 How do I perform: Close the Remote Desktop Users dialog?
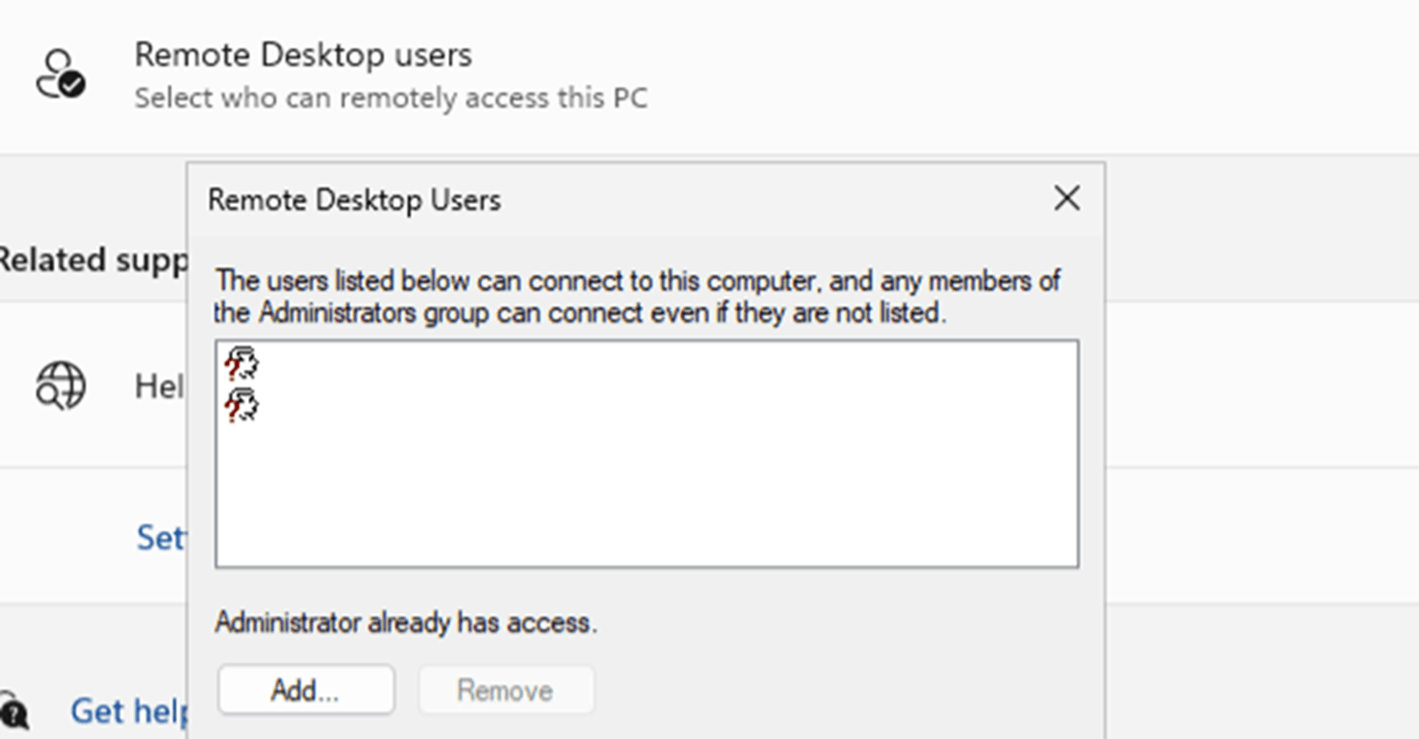pos(1067,198)
